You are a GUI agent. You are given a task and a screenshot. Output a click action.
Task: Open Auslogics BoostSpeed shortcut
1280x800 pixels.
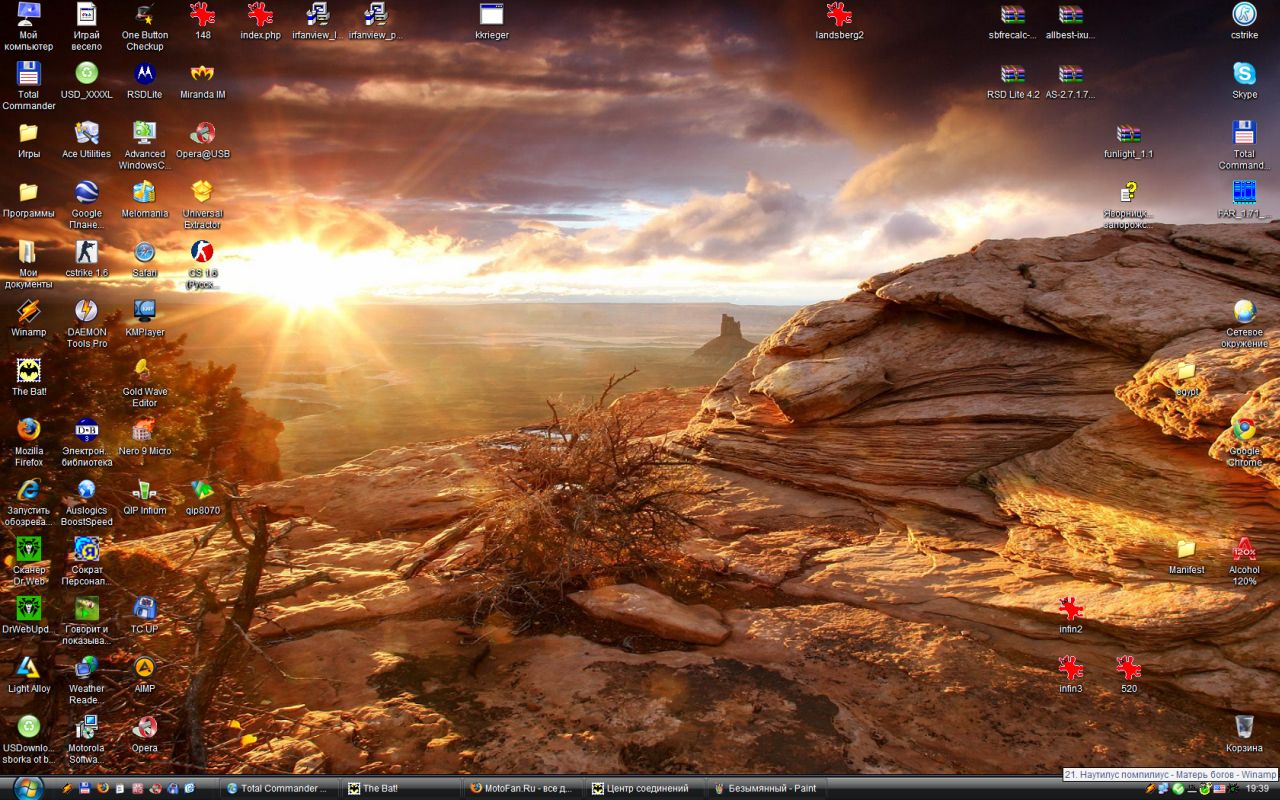click(x=87, y=502)
